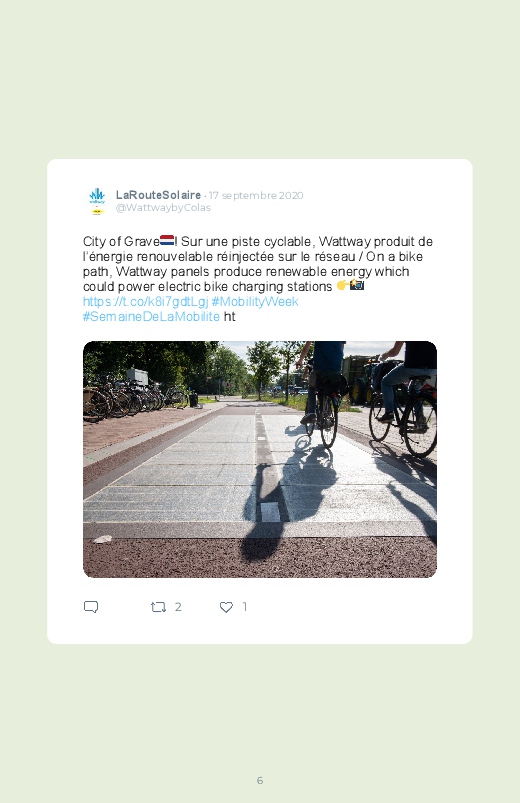Click the 17 septembre 2020 date
Image resolution: width=520 pixels, height=803 pixels.
click(x=256, y=195)
